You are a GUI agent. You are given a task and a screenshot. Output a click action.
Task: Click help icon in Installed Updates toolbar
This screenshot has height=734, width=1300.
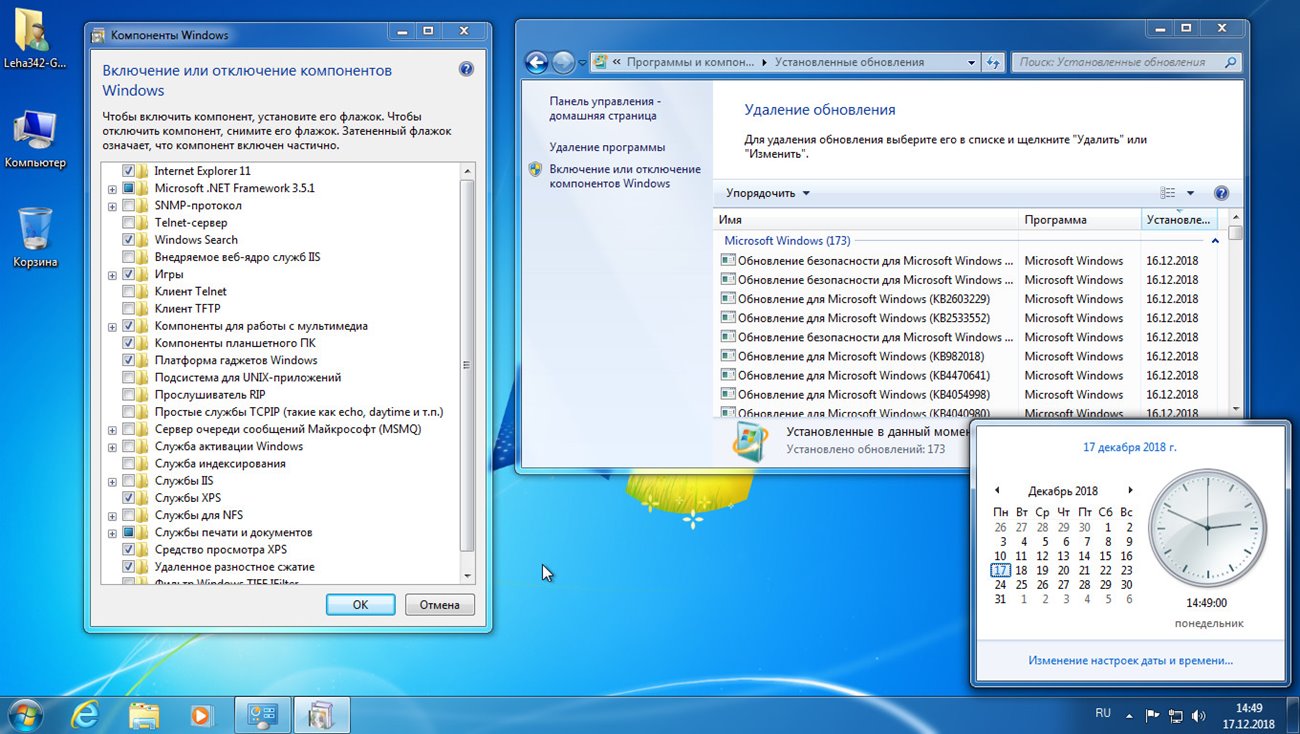[1221, 193]
